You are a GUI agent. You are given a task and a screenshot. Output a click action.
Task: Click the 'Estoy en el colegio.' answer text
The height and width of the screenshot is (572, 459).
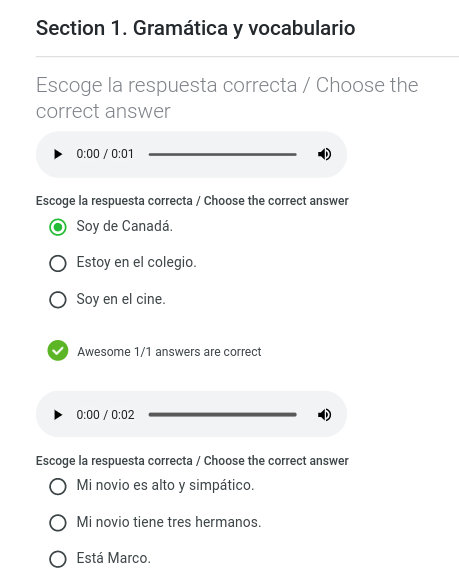[x=136, y=262]
